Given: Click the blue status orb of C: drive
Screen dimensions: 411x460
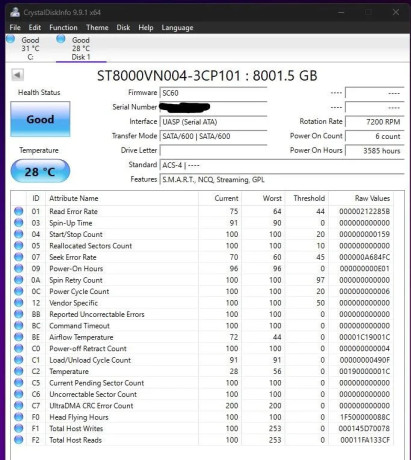Looking at the screenshot, I should pos(11,39).
